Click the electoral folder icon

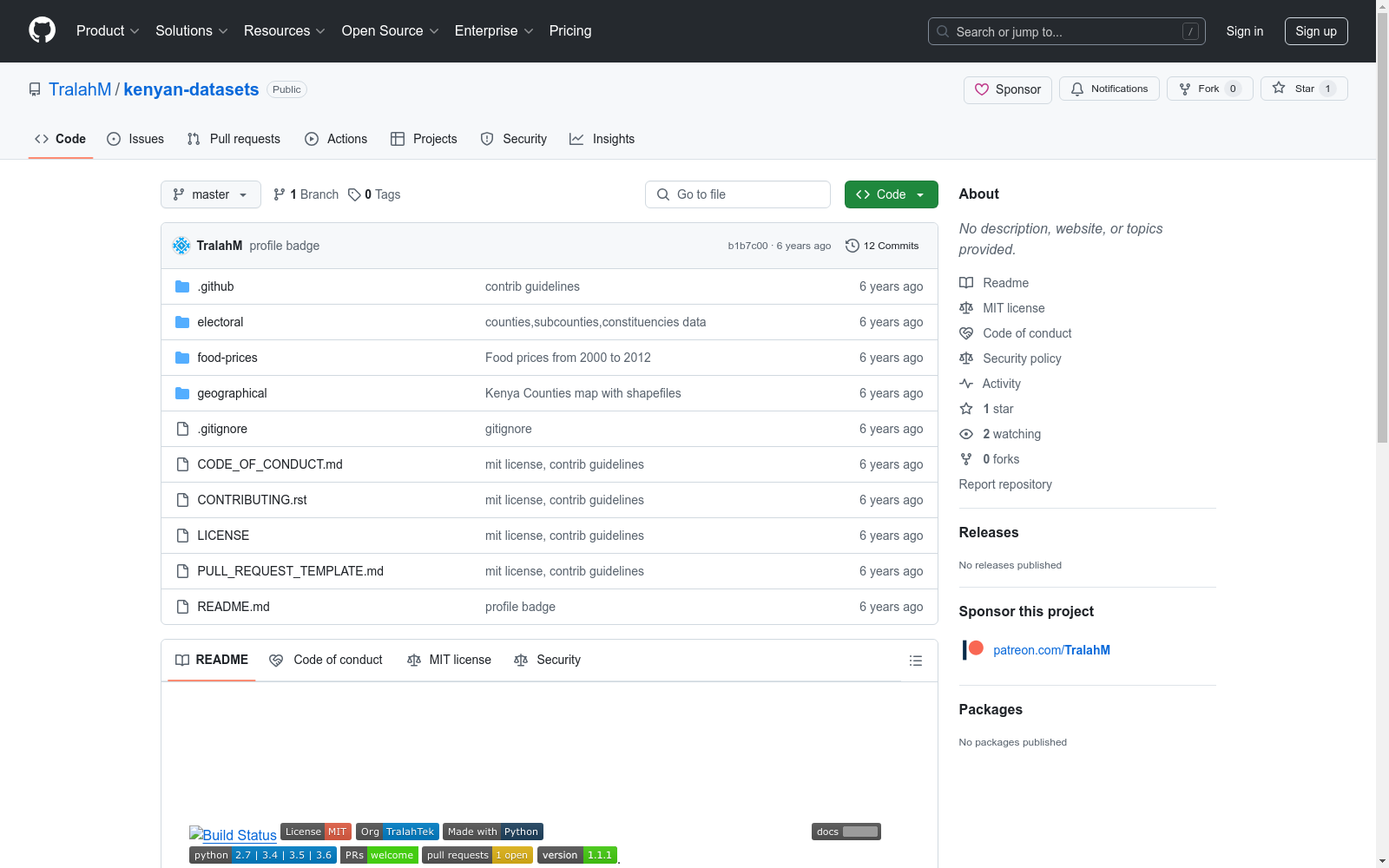pos(182,322)
